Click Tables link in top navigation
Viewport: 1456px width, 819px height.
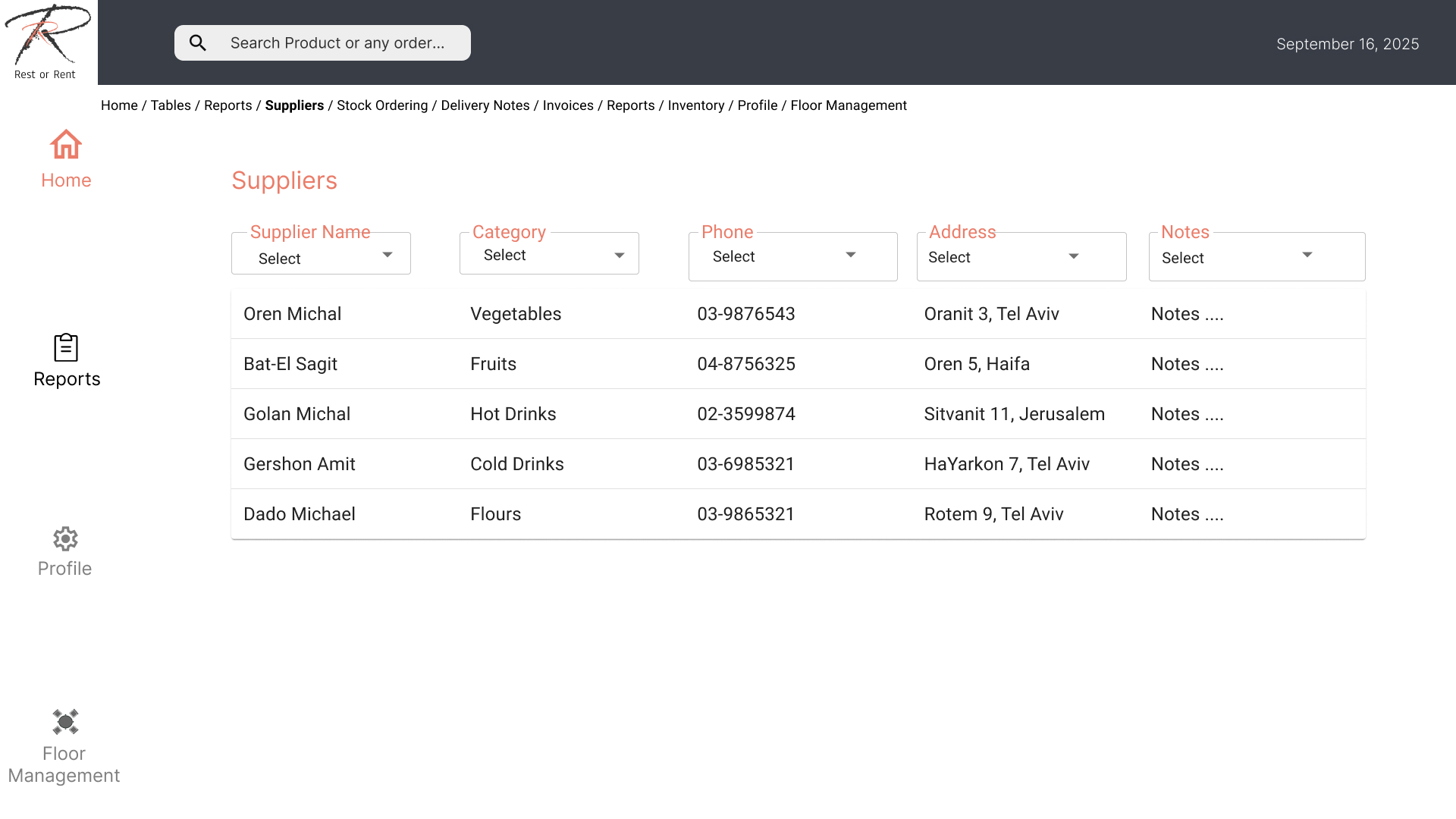point(171,105)
